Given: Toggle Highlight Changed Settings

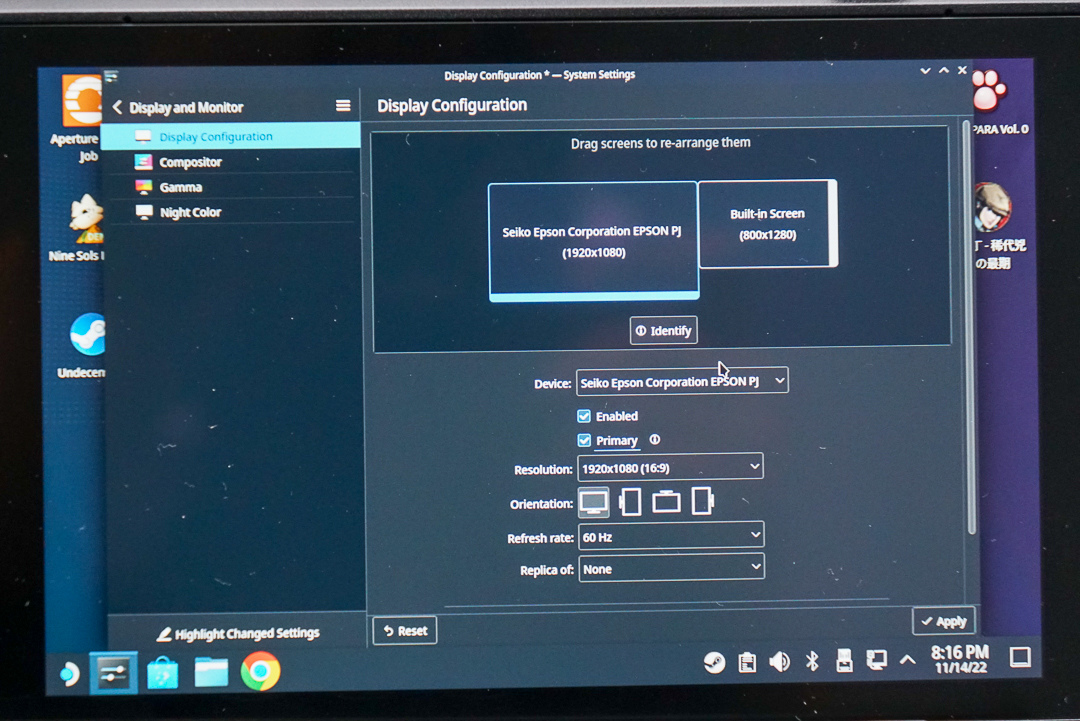Looking at the screenshot, I should click(x=238, y=634).
